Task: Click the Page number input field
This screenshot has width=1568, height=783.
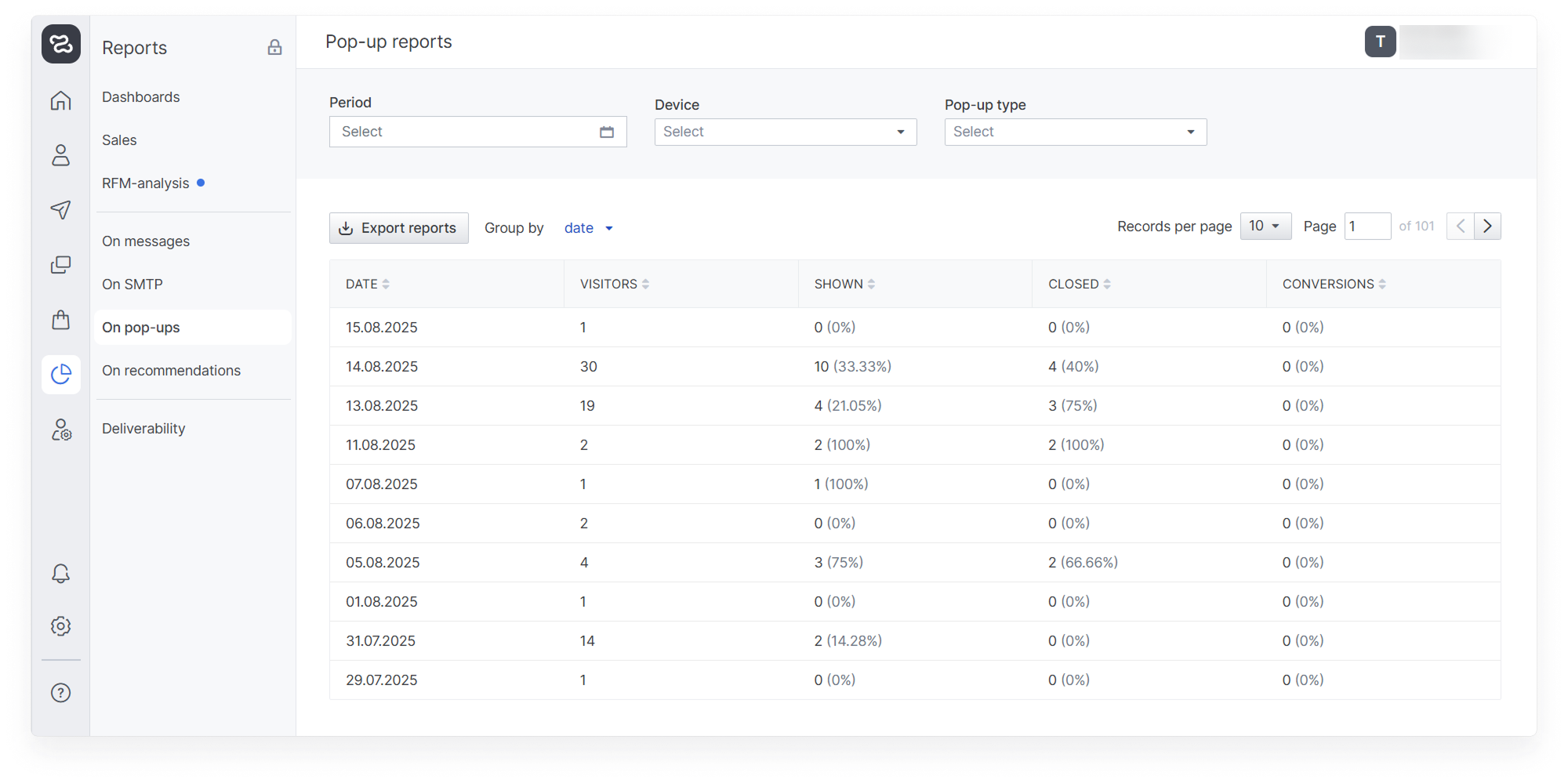Action: pos(1367,227)
